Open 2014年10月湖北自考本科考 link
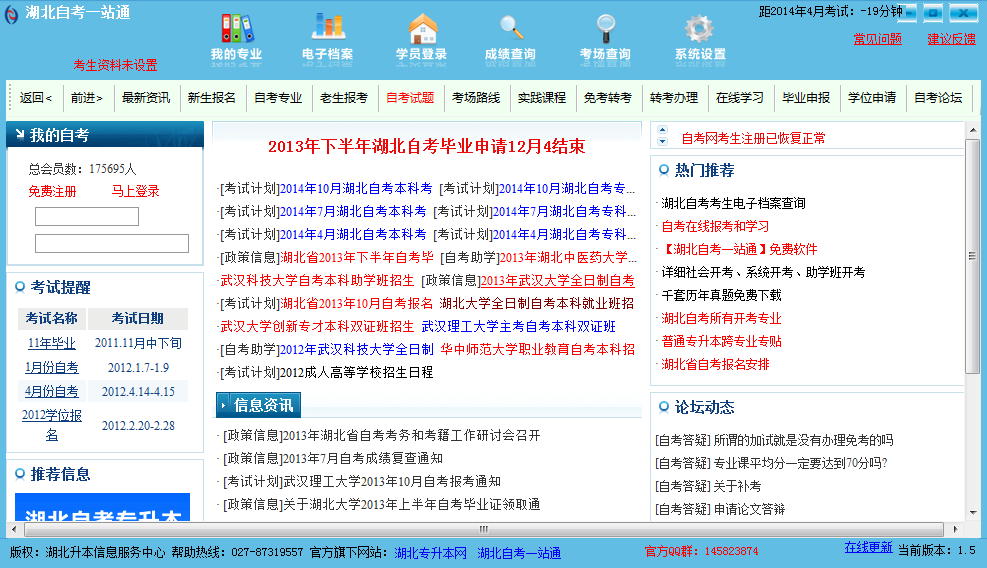The width and height of the screenshot is (987, 568). pos(356,188)
